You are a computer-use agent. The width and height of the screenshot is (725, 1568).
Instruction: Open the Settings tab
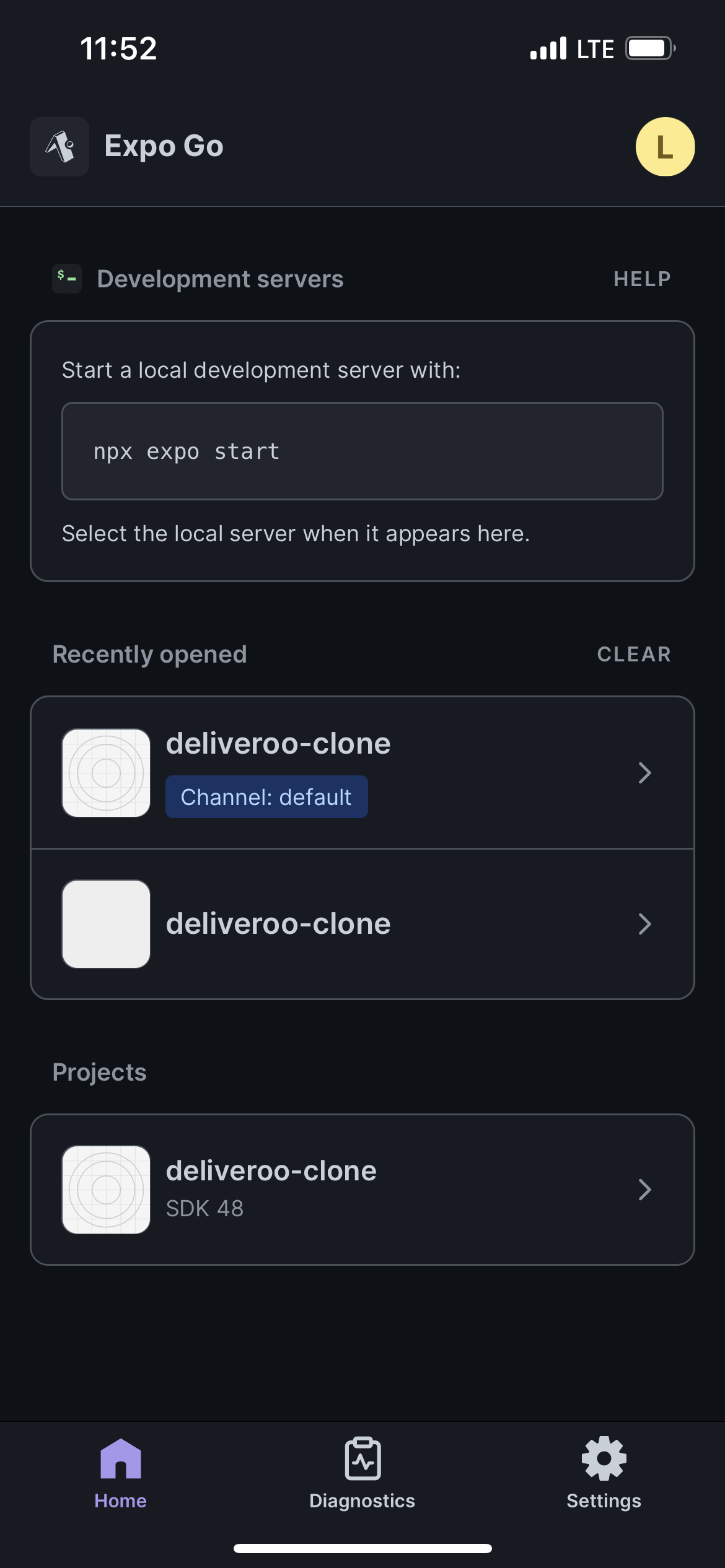coord(604,1474)
